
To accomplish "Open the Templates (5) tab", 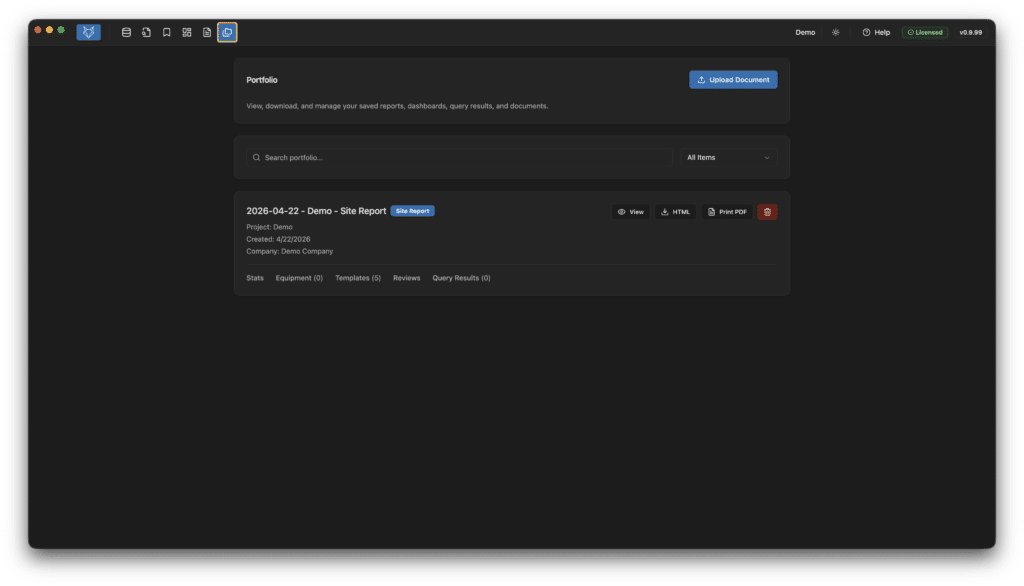I will [x=358, y=278].
